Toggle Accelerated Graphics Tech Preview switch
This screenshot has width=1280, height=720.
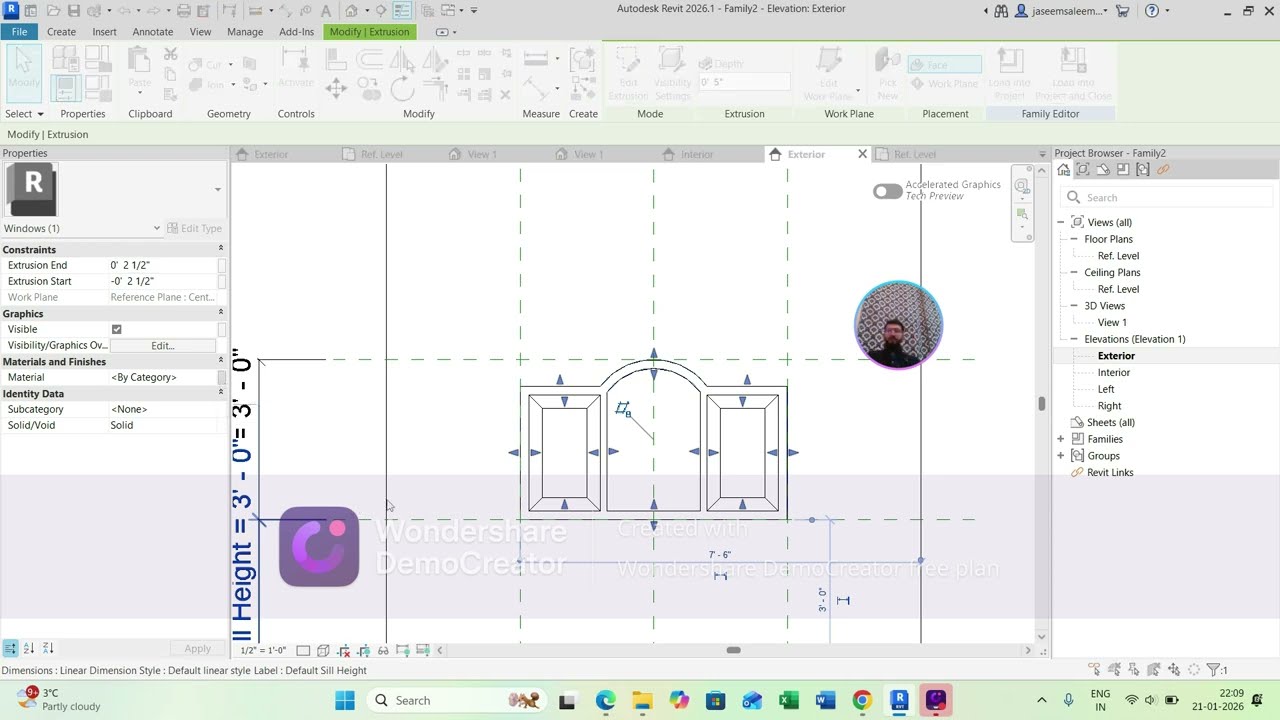tap(887, 191)
